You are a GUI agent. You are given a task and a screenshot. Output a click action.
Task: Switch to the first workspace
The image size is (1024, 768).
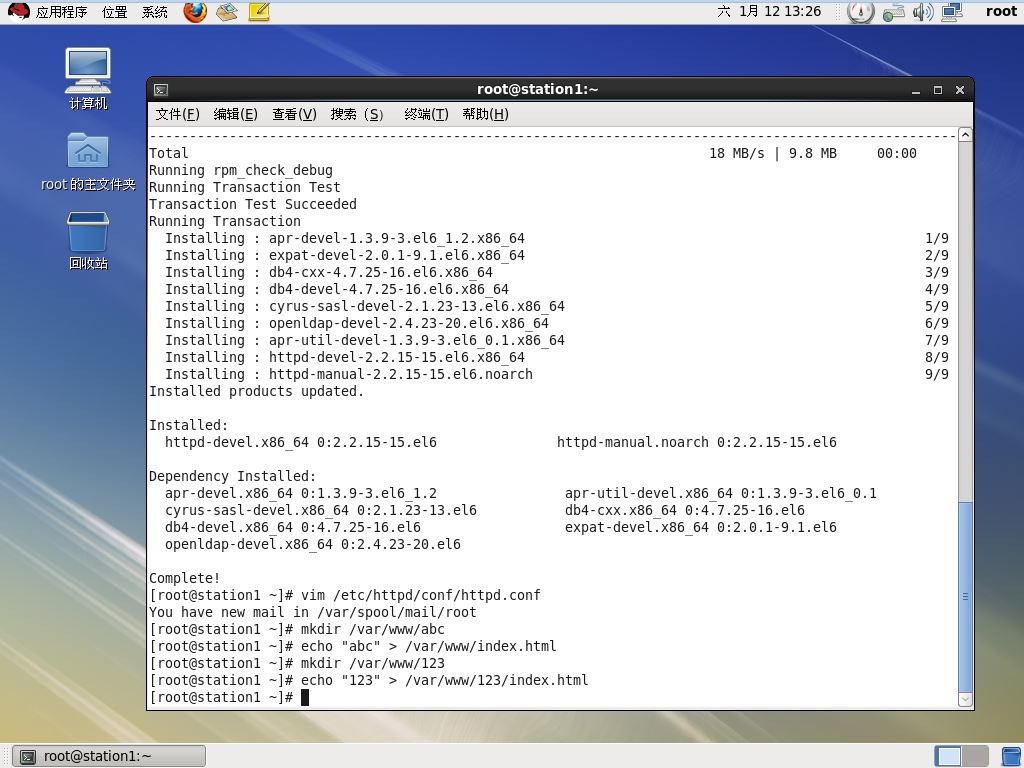click(948, 756)
